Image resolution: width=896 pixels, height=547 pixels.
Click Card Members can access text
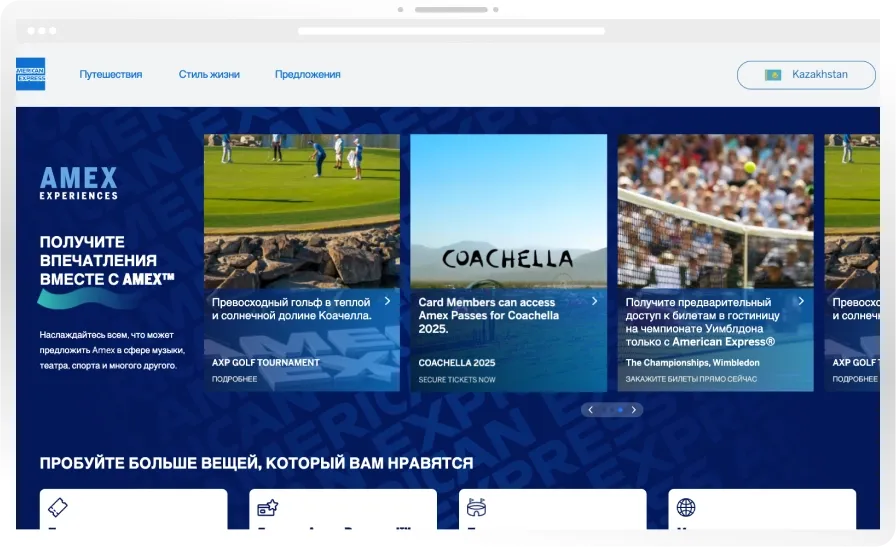(489, 315)
